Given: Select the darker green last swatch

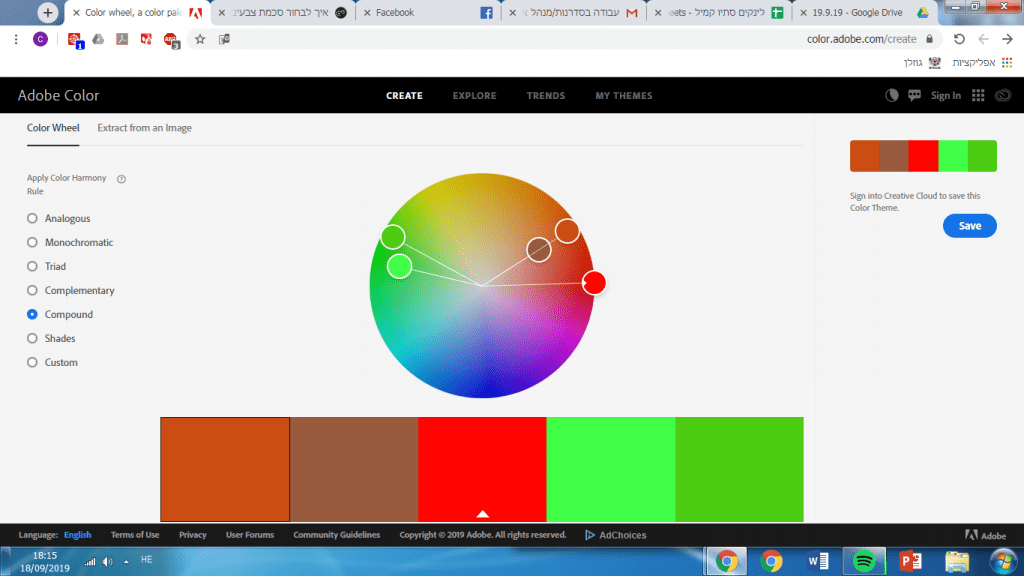Looking at the screenshot, I should [x=739, y=470].
